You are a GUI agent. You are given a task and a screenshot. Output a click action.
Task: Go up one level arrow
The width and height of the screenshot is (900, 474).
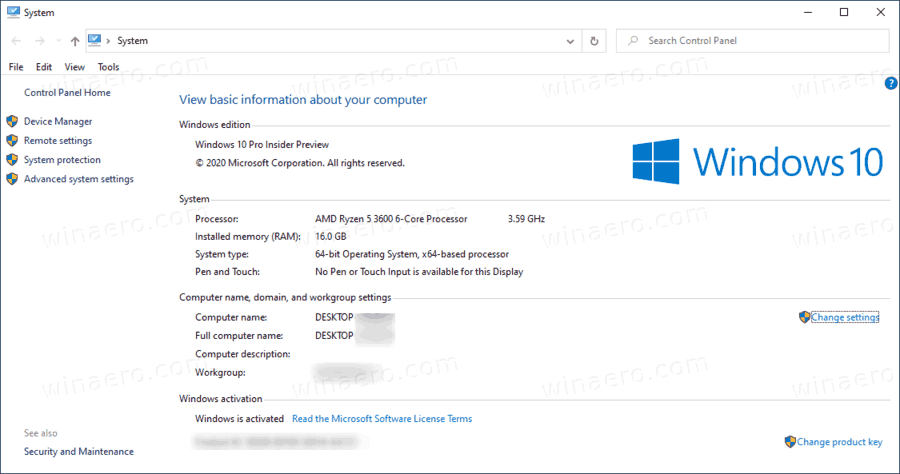[75, 41]
